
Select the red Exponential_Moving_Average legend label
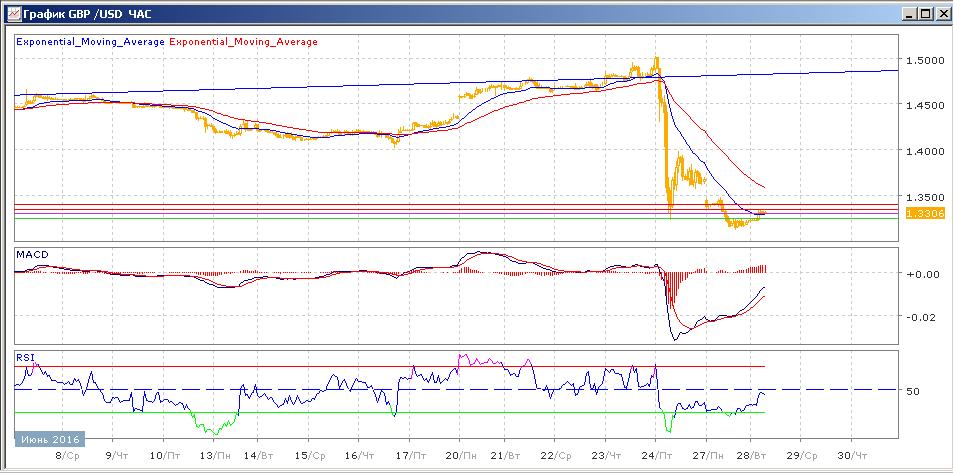pyautogui.click(x=244, y=42)
